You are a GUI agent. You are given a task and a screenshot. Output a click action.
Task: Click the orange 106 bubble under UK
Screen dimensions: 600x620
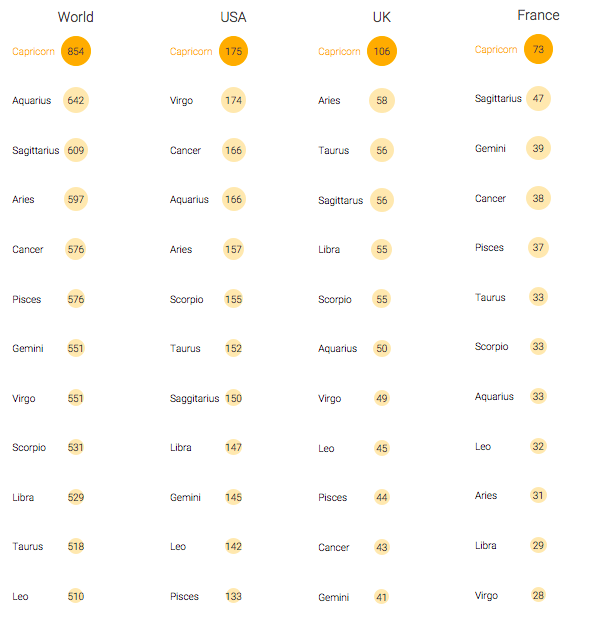click(x=381, y=51)
